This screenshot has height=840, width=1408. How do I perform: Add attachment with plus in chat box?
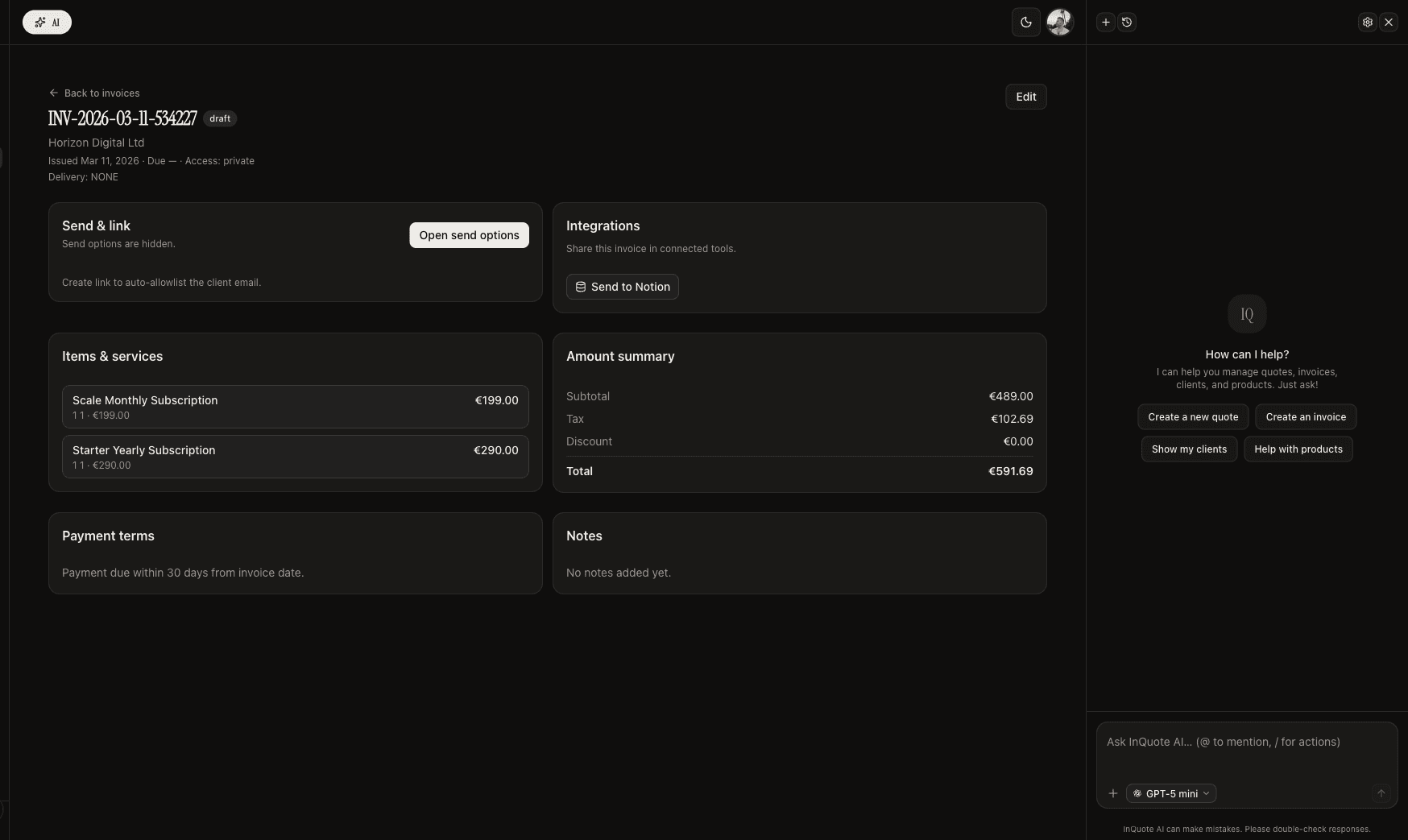tap(1112, 793)
